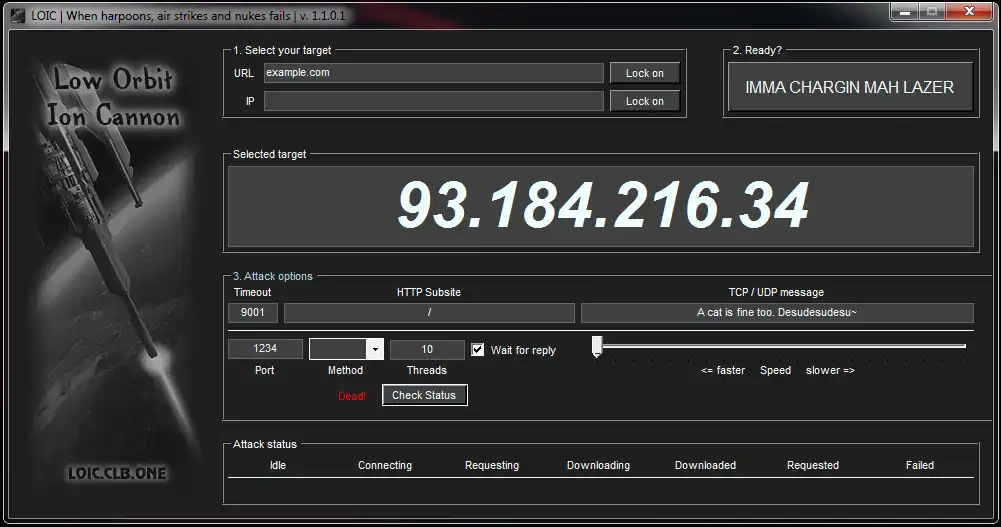Click the Port field showing 1234
The width and height of the screenshot is (1001, 527).
pyautogui.click(x=265, y=348)
